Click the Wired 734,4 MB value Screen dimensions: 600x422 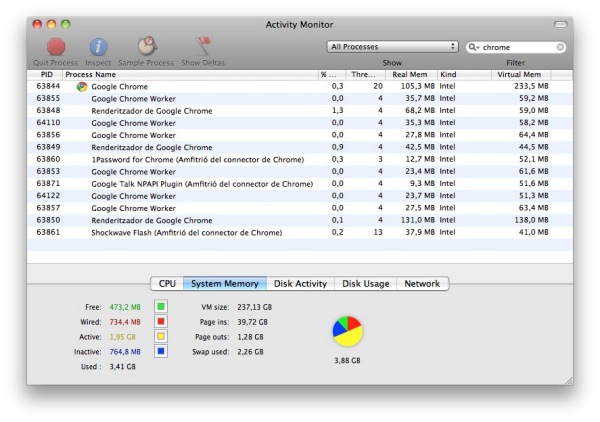pos(125,322)
